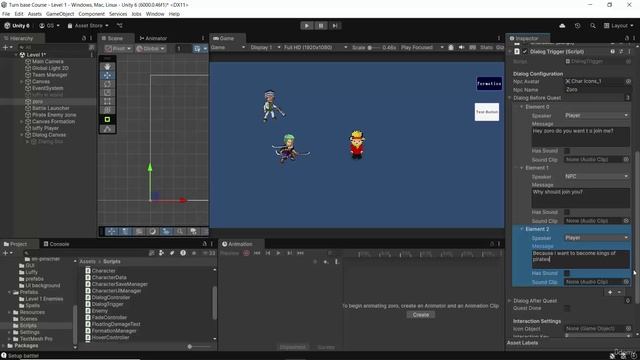
Task: Open the GameObject menu
Action: (x=60, y=14)
